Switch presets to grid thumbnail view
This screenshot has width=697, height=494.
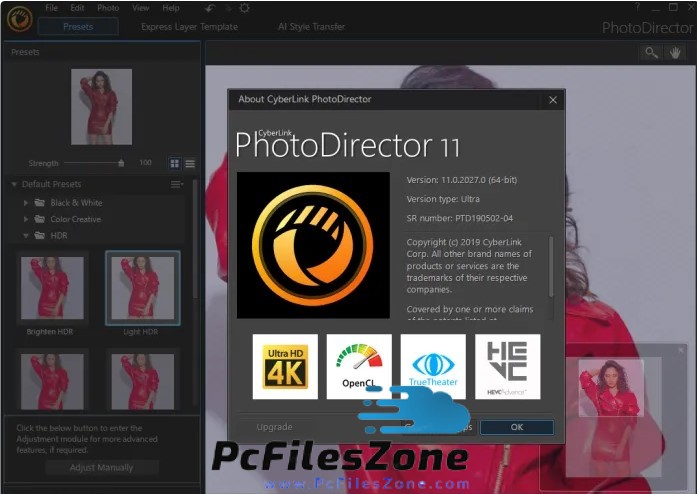[175, 163]
